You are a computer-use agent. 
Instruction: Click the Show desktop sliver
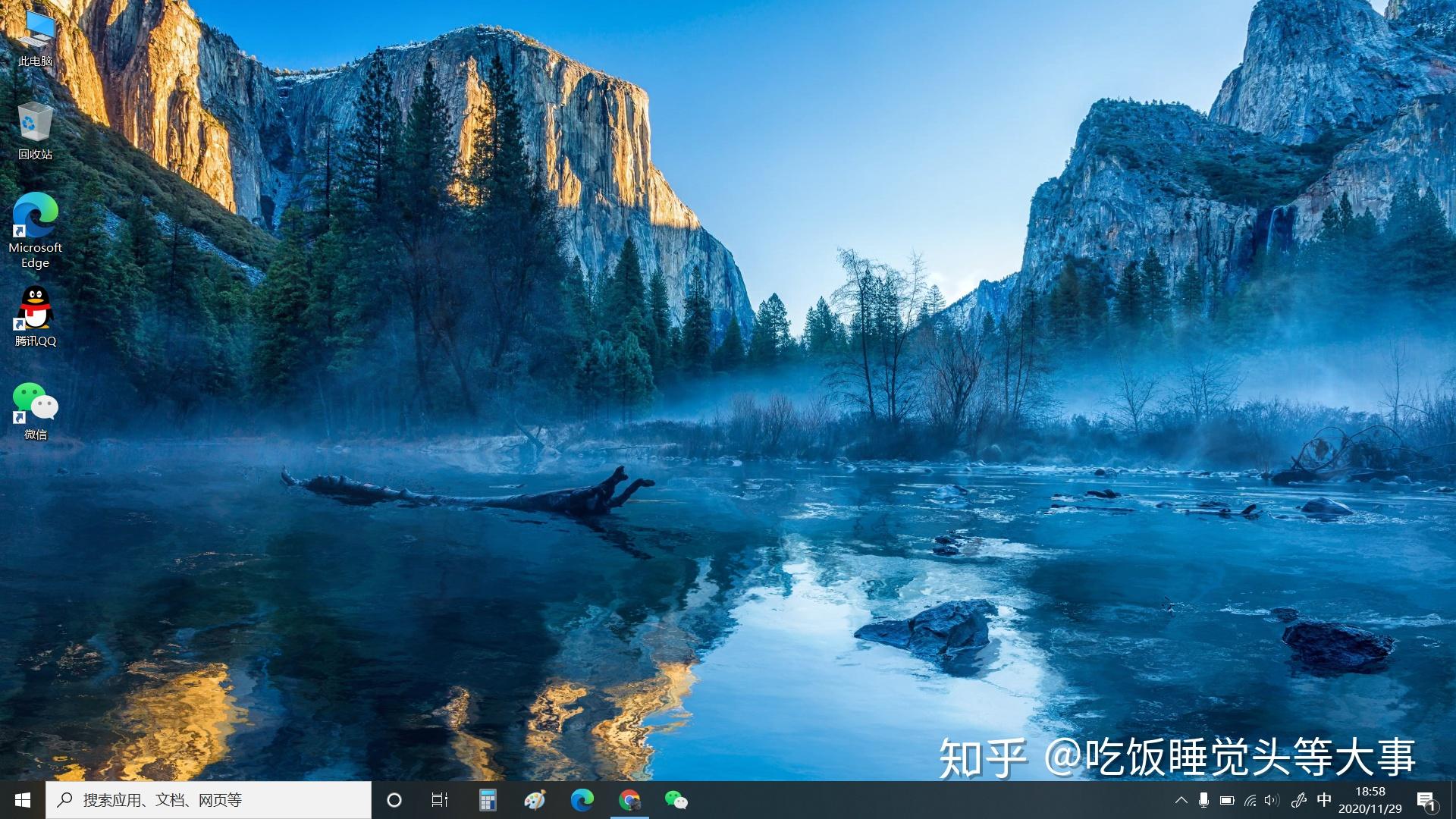pos(1453,800)
